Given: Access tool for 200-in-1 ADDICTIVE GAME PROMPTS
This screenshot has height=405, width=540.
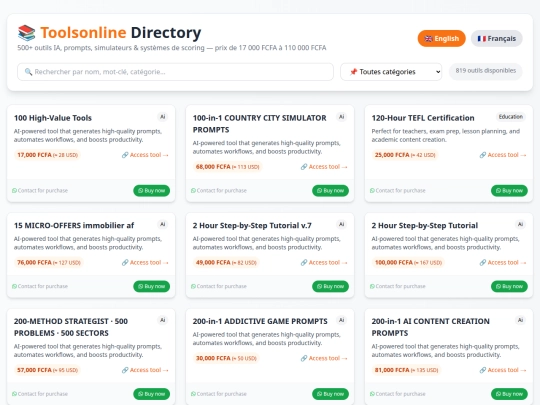Looking at the screenshot, I should click(324, 358).
